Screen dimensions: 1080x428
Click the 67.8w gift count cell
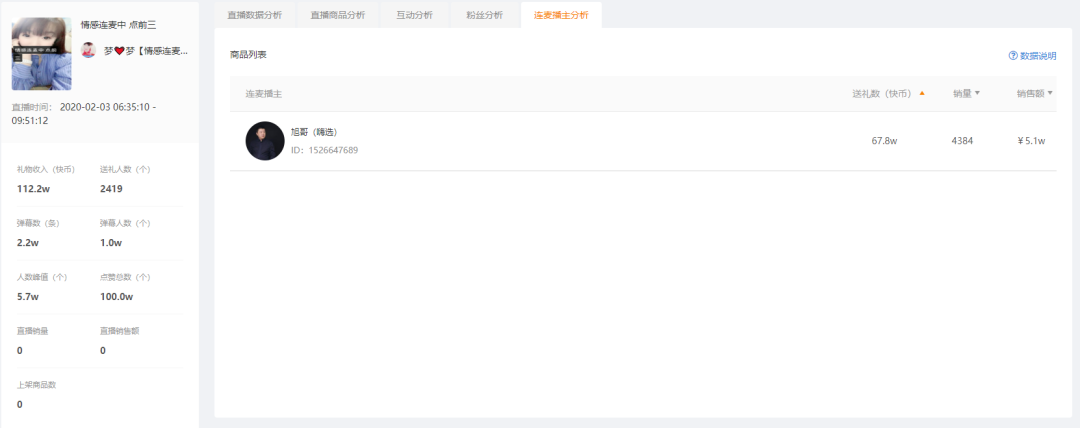point(884,141)
